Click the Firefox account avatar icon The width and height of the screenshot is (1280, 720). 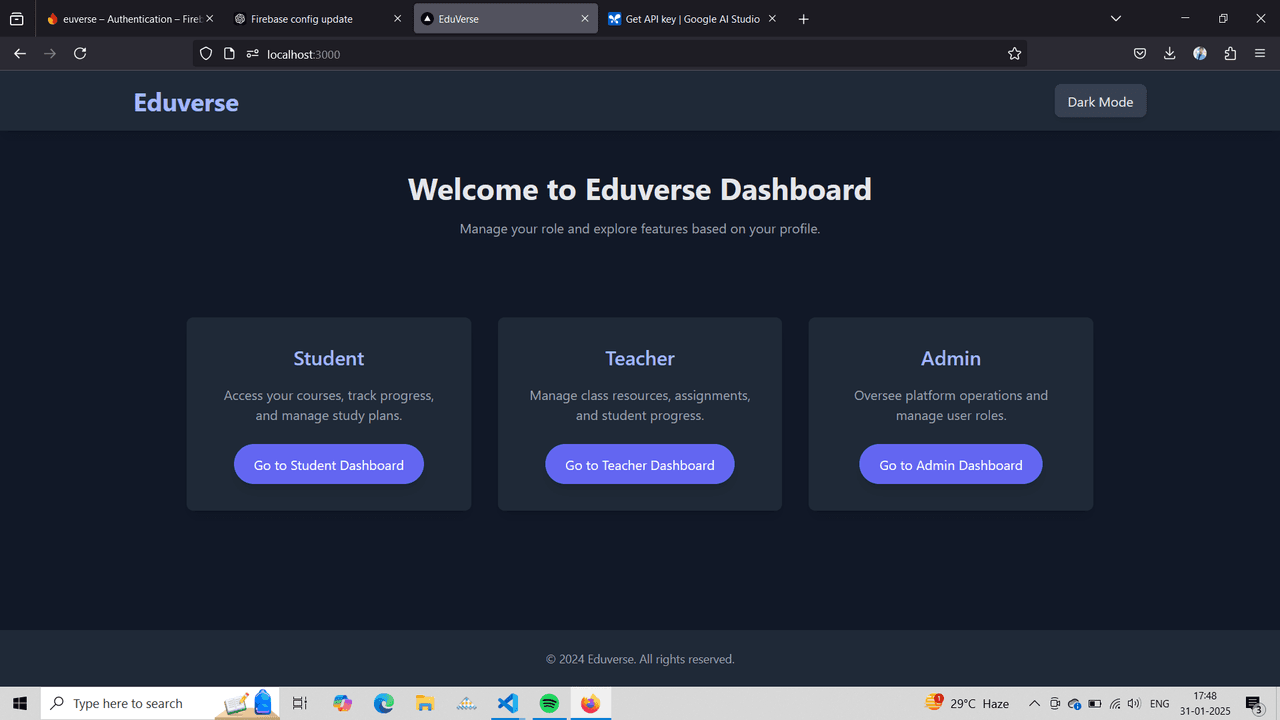tap(1200, 54)
